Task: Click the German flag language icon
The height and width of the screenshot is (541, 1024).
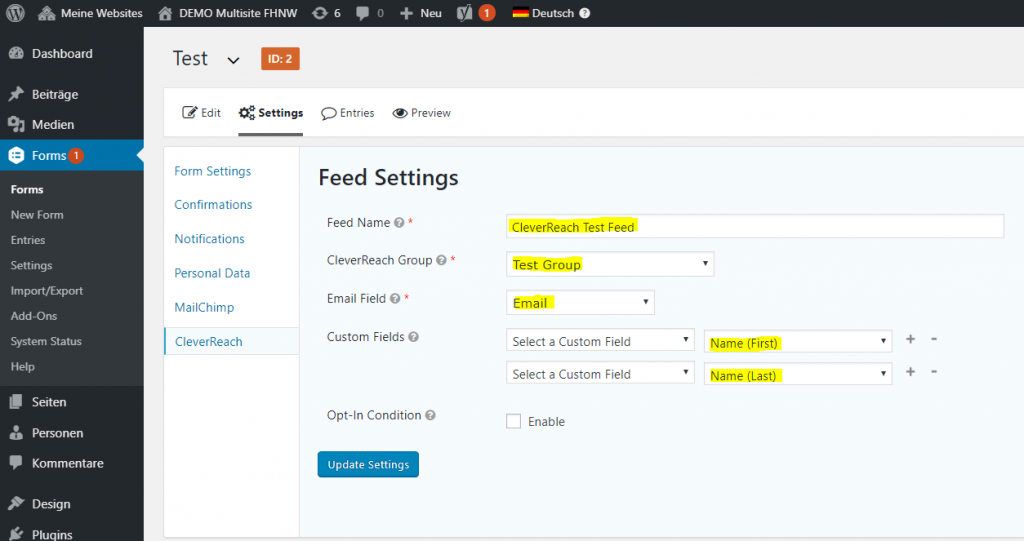Action: pyautogui.click(x=520, y=12)
